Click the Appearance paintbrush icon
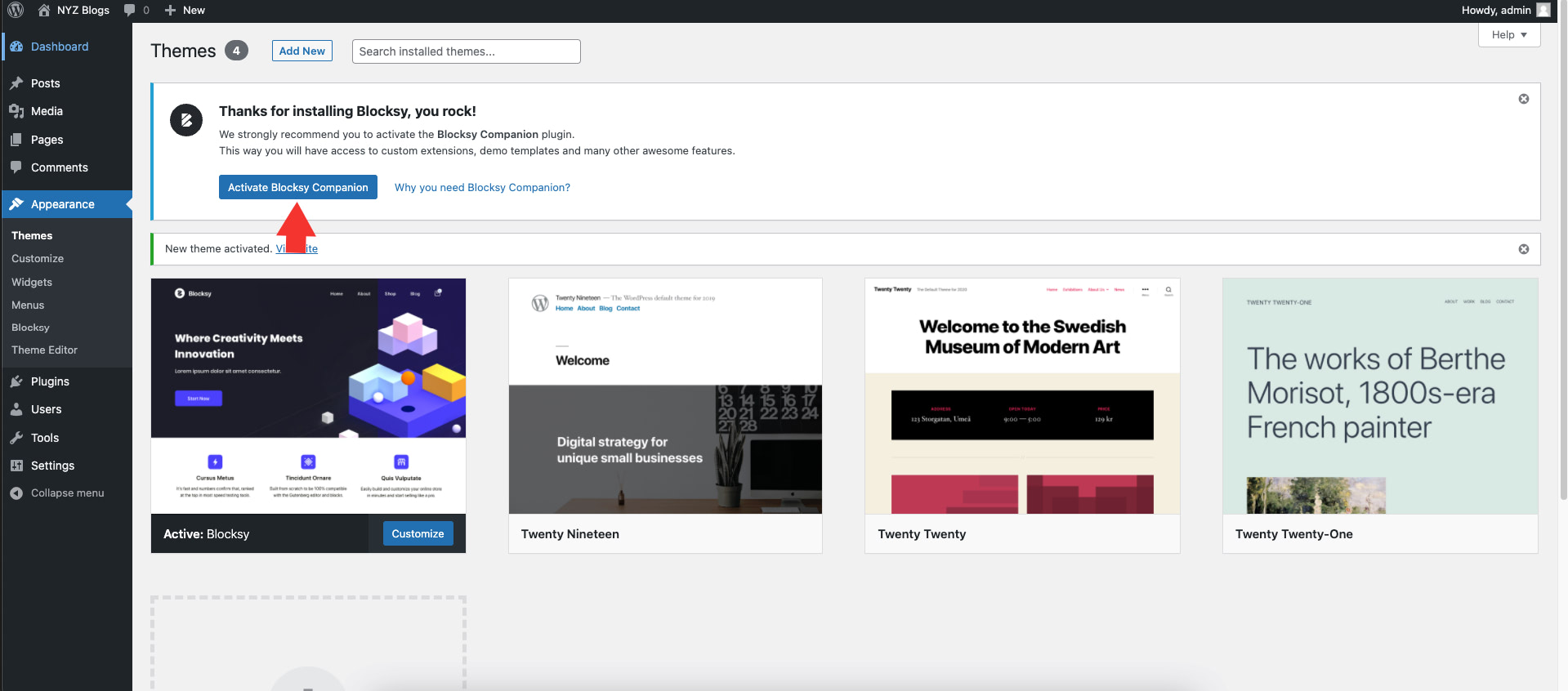This screenshot has width=1568, height=691. tap(16, 204)
